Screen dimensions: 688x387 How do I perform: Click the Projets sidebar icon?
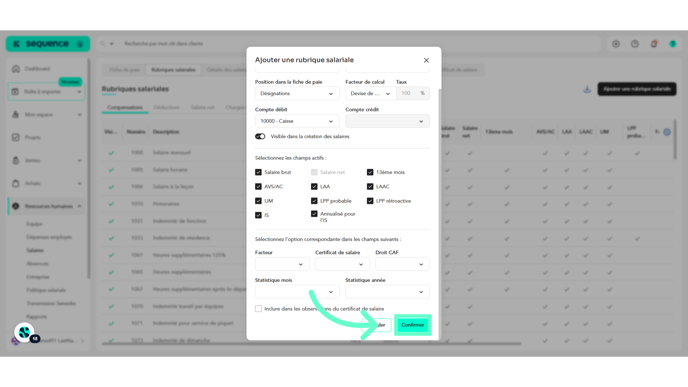(x=16, y=137)
